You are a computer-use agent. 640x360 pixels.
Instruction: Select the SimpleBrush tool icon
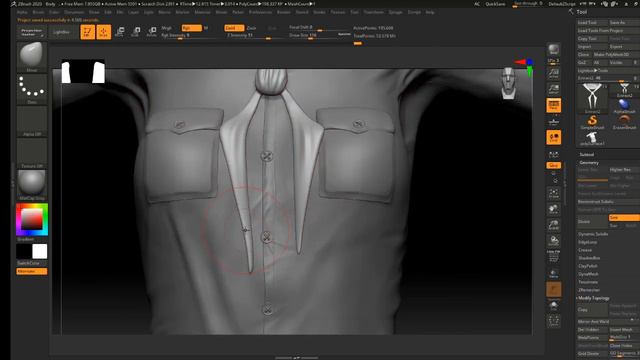(592, 122)
